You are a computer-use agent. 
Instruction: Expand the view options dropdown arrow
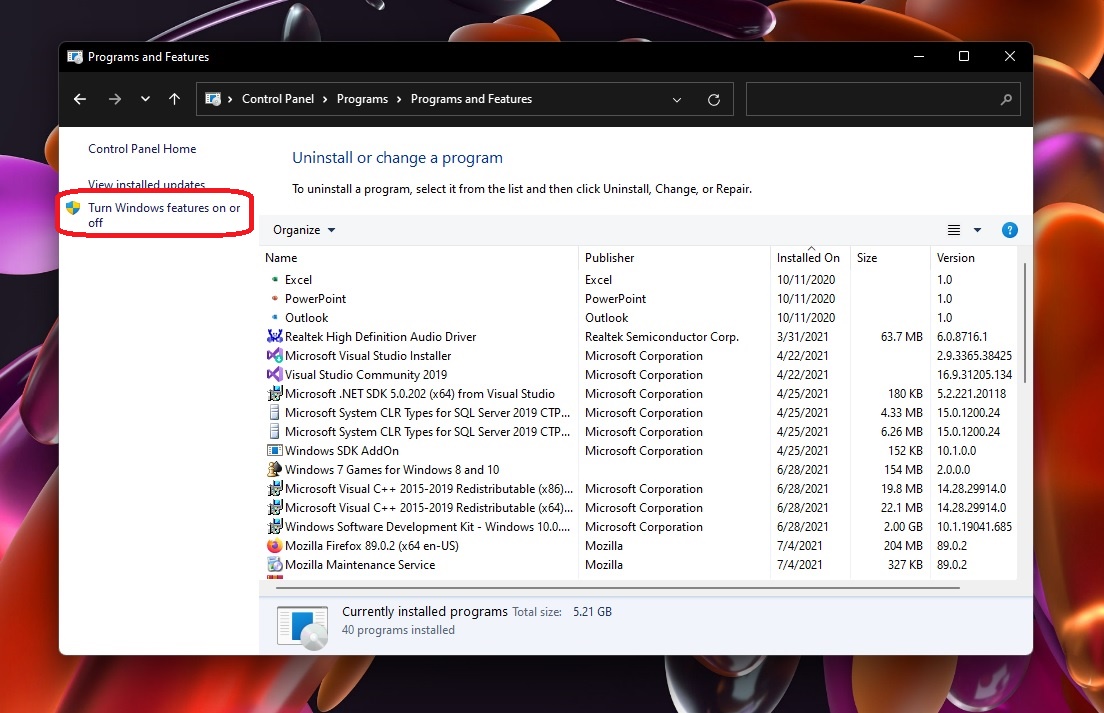[977, 230]
